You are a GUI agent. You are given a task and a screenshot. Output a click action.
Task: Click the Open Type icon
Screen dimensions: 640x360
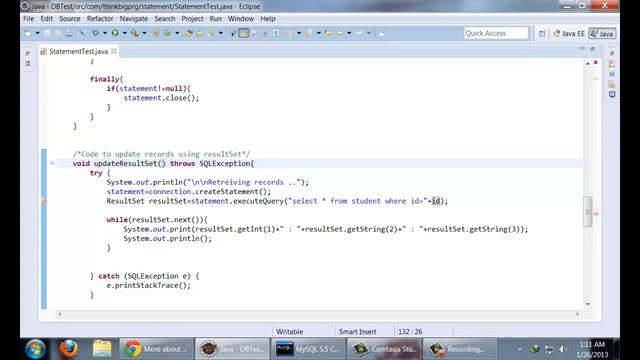coord(189,33)
